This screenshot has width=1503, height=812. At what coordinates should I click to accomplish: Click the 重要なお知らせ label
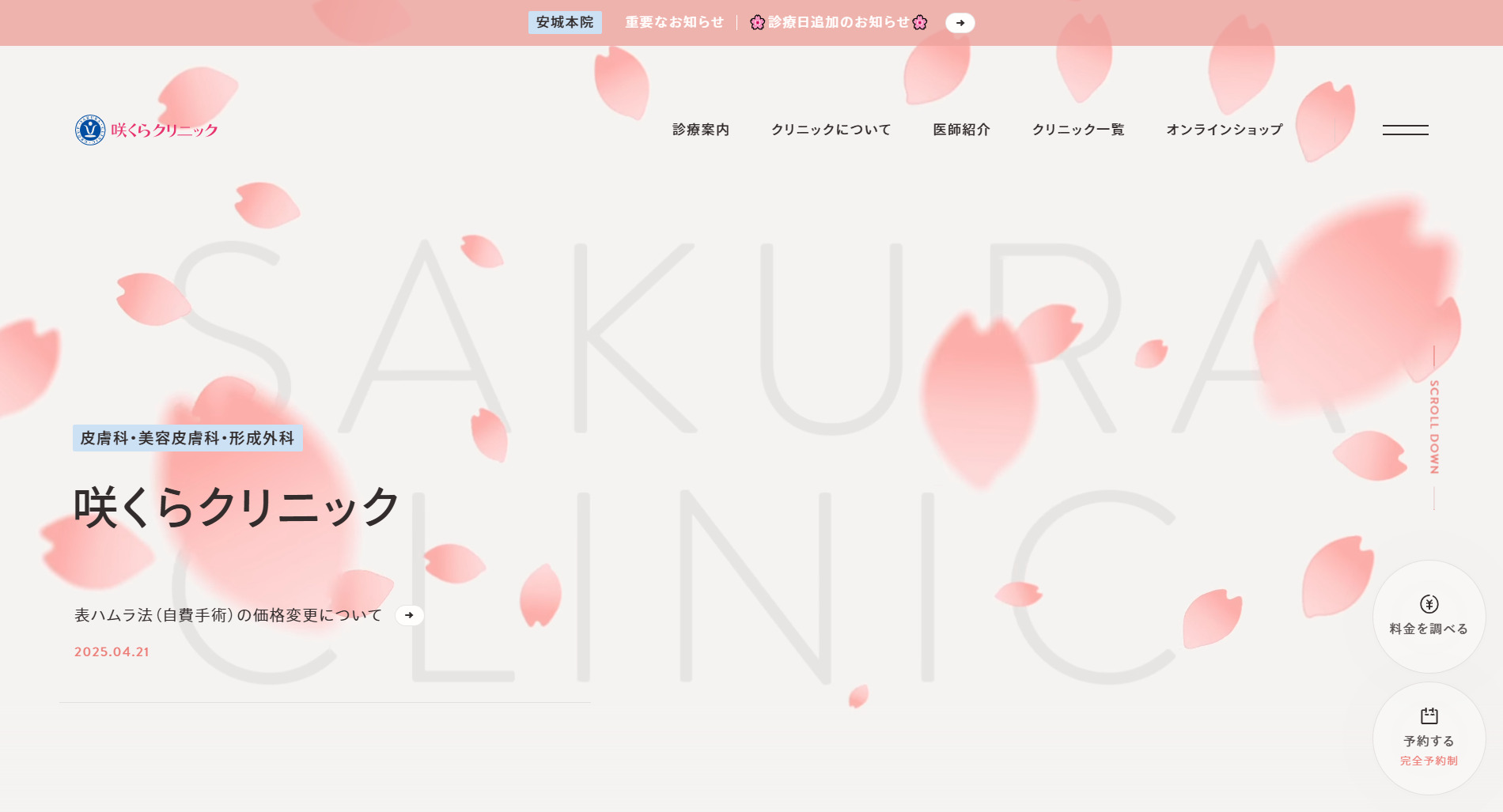click(674, 22)
